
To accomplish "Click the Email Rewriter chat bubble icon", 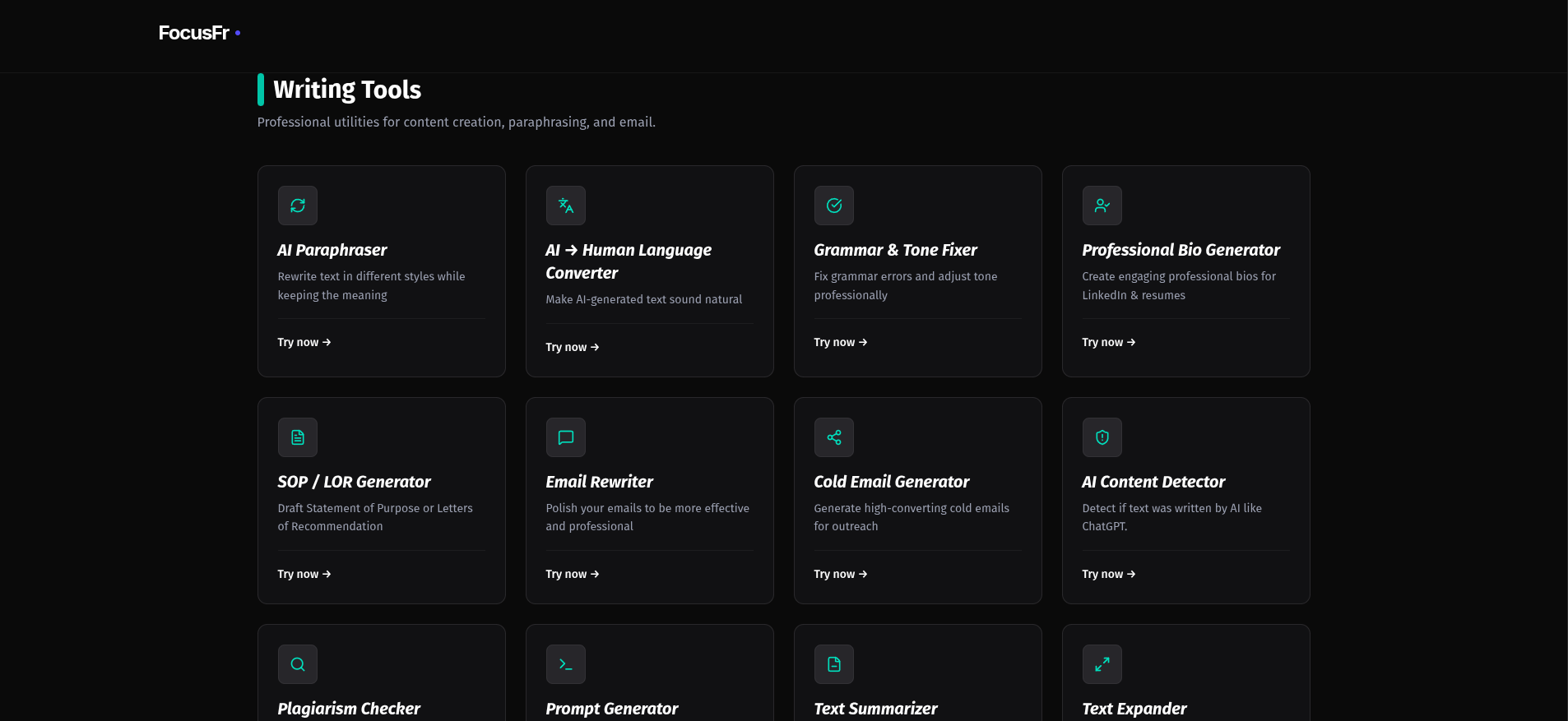I will (566, 437).
